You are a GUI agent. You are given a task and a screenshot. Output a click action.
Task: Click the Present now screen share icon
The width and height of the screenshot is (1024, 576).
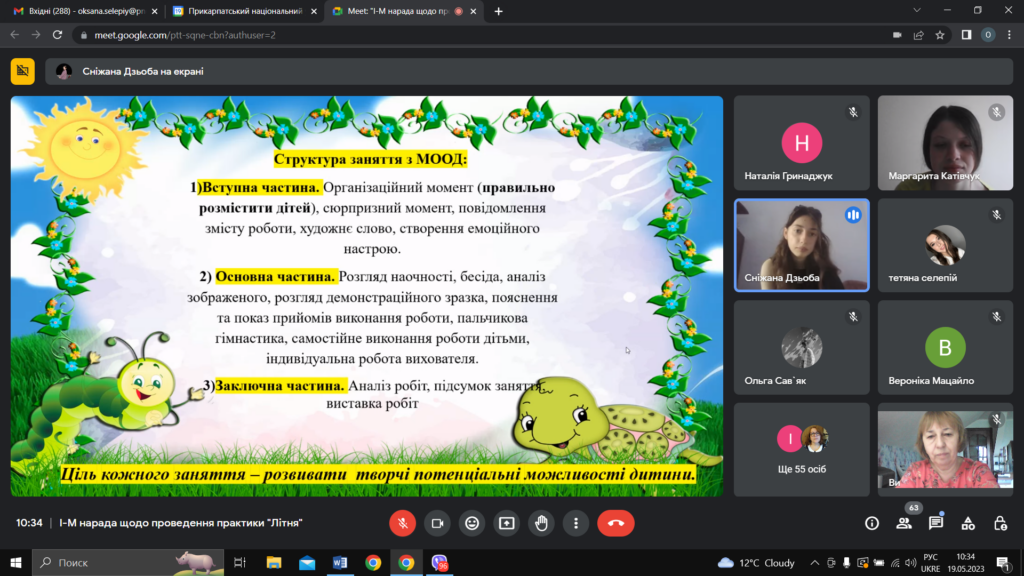pos(507,523)
